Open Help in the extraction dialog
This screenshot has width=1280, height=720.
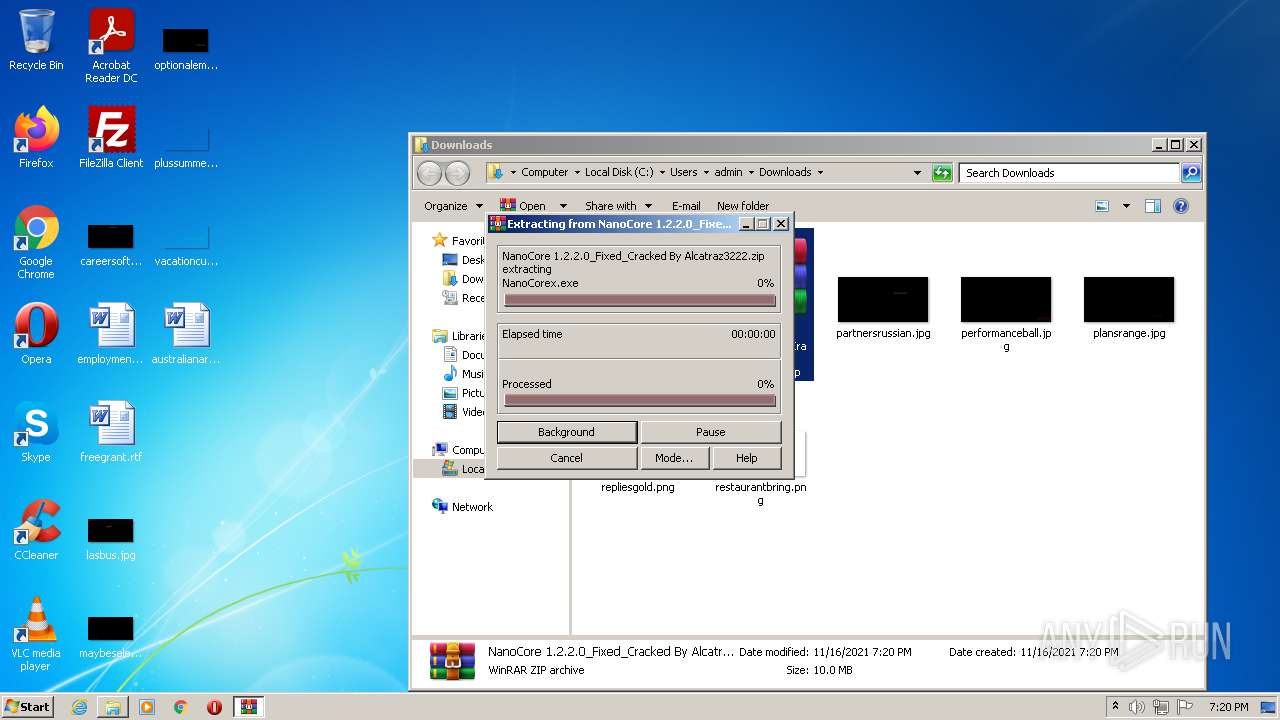tap(747, 458)
